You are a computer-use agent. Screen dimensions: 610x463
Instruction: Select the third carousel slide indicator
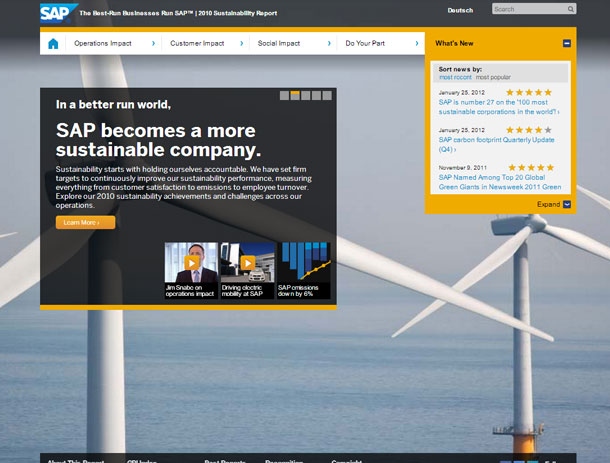pyautogui.click(x=306, y=95)
